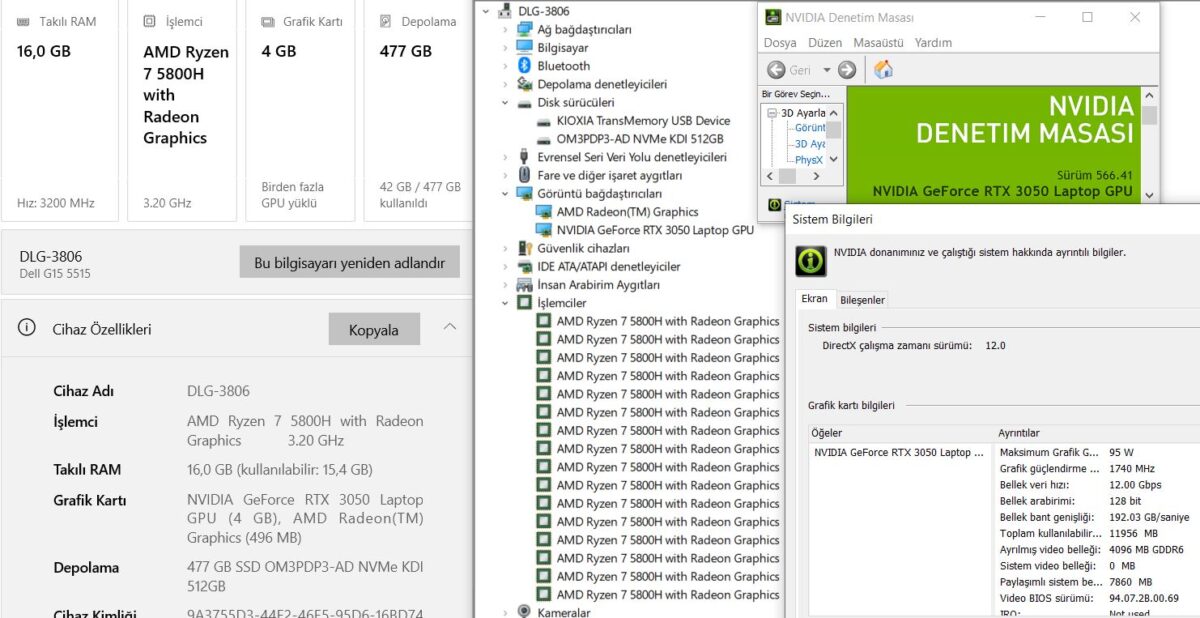Click the KIOXIA TransMemory USB drive icon
This screenshot has width=1200, height=618.
click(x=544, y=121)
